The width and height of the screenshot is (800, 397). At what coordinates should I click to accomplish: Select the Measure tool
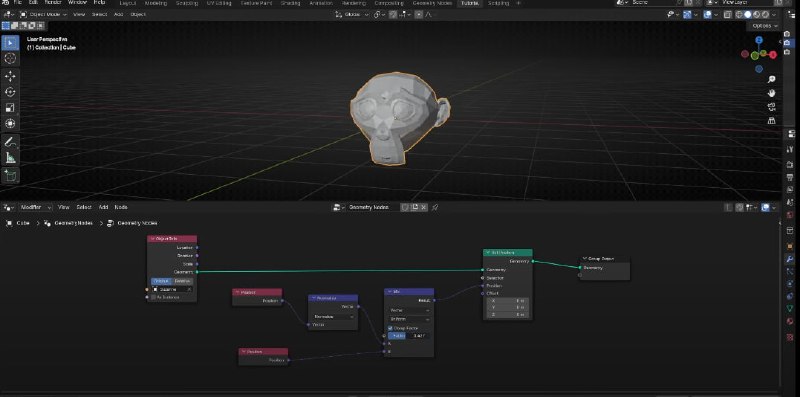point(10,158)
